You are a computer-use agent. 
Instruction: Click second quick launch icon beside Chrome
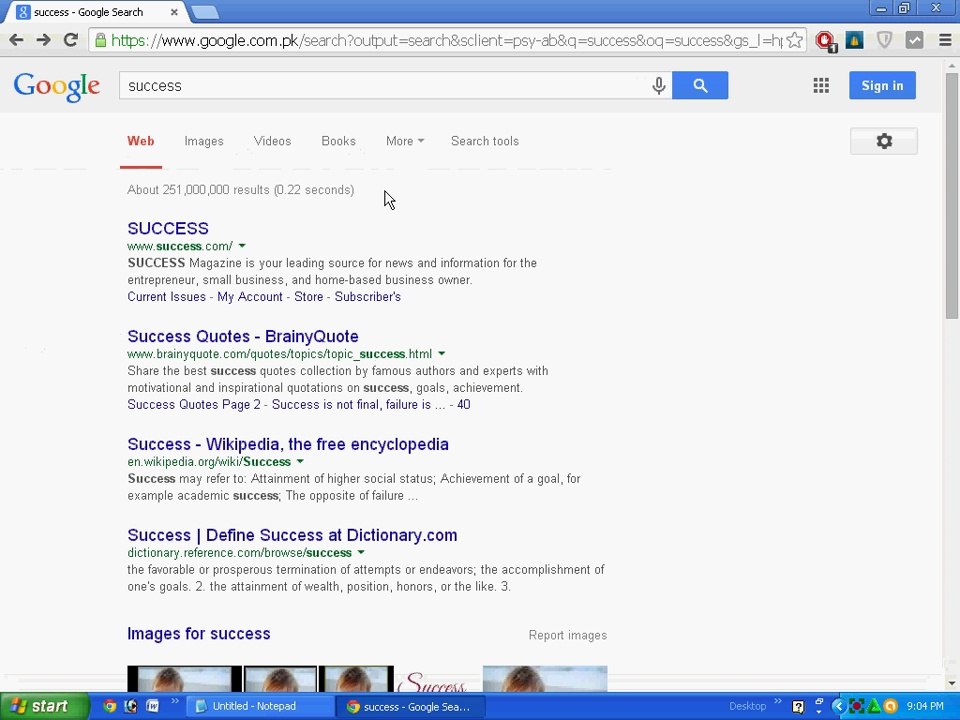tap(130, 706)
